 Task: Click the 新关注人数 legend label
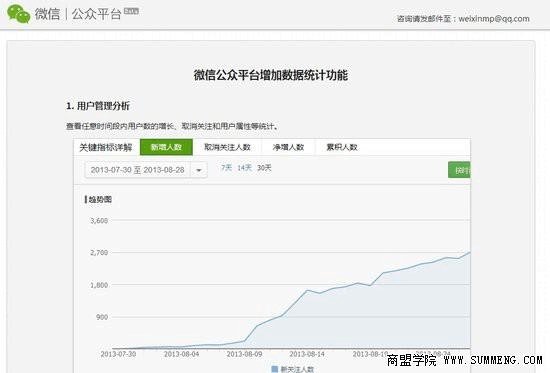pyautogui.click(x=297, y=369)
